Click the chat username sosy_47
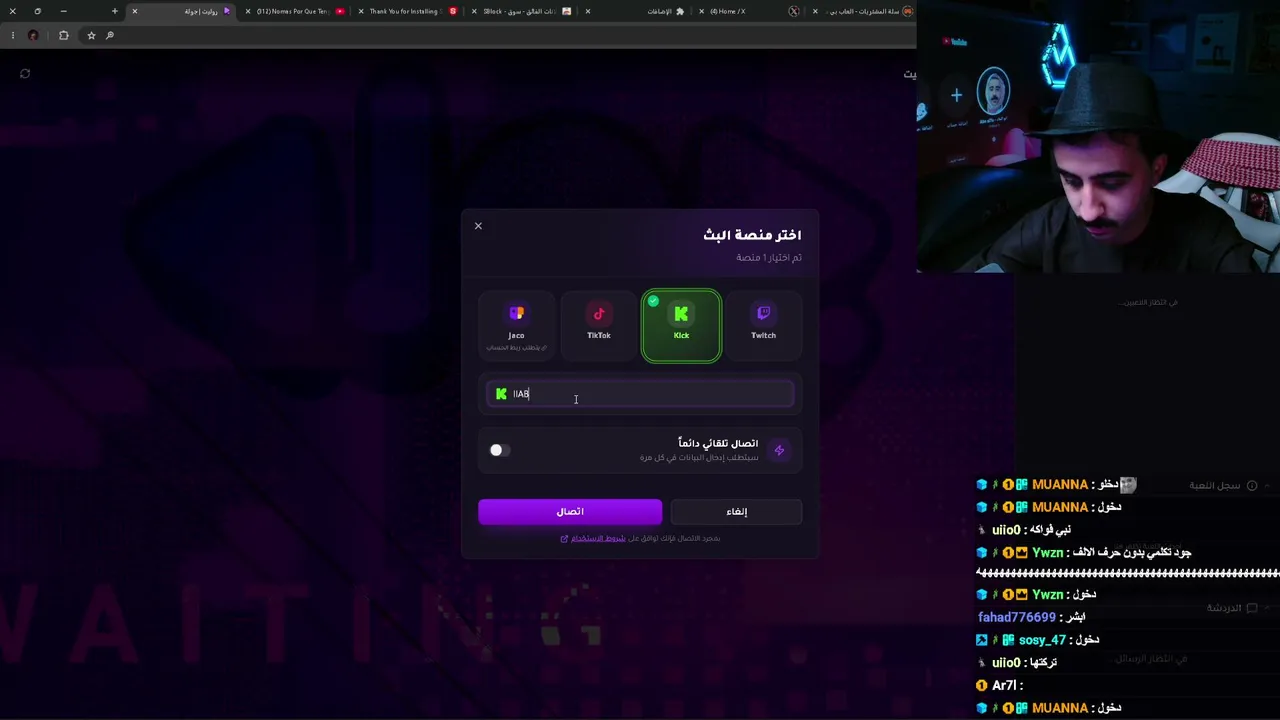1280x720 pixels. [x=1042, y=640]
